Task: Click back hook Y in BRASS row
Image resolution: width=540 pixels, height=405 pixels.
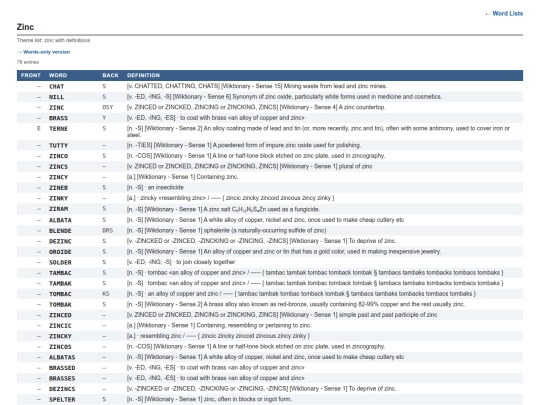Action: [x=104, y=118]
